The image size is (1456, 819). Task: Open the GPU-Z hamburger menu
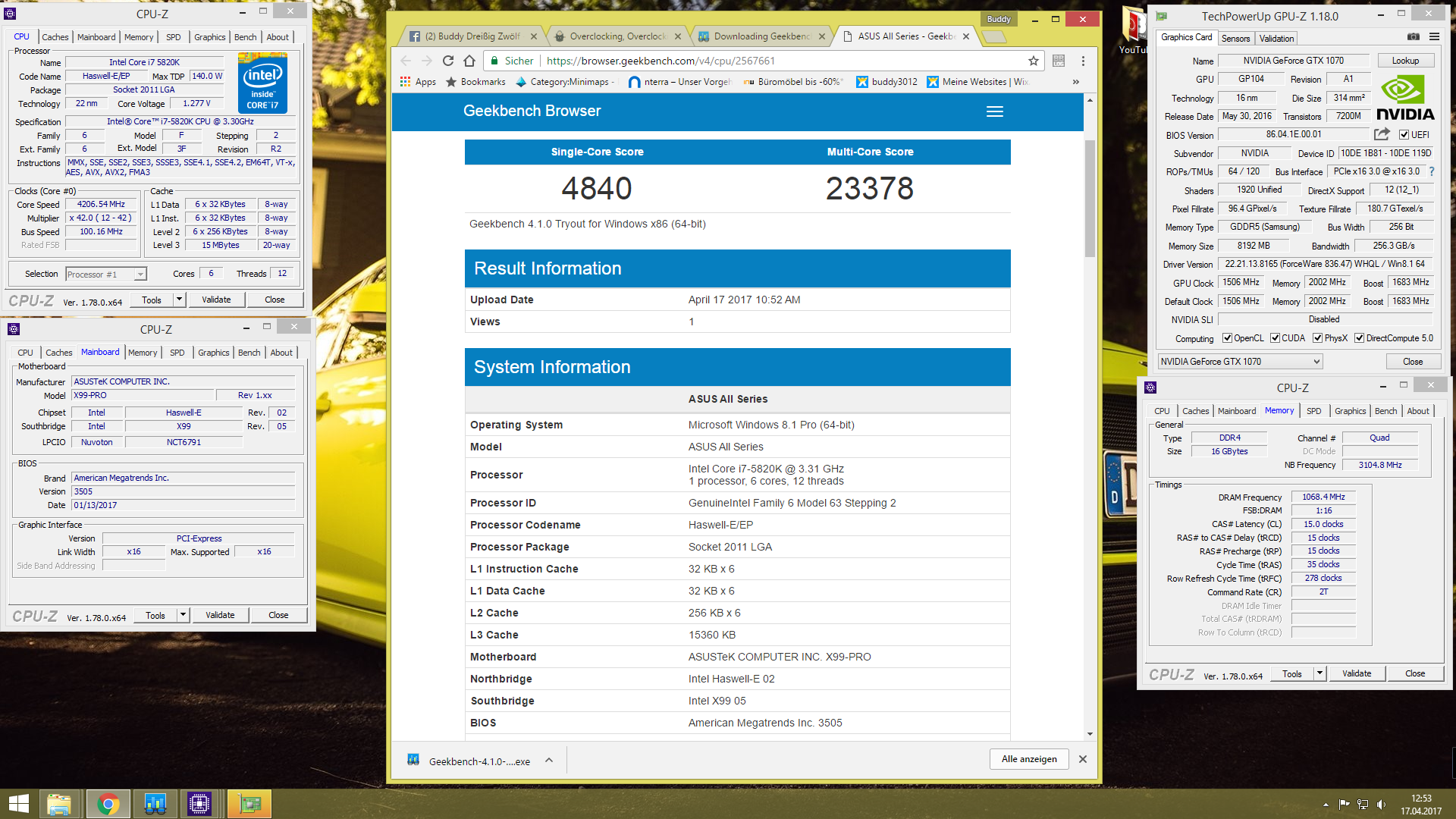[x=1434, y=37]
